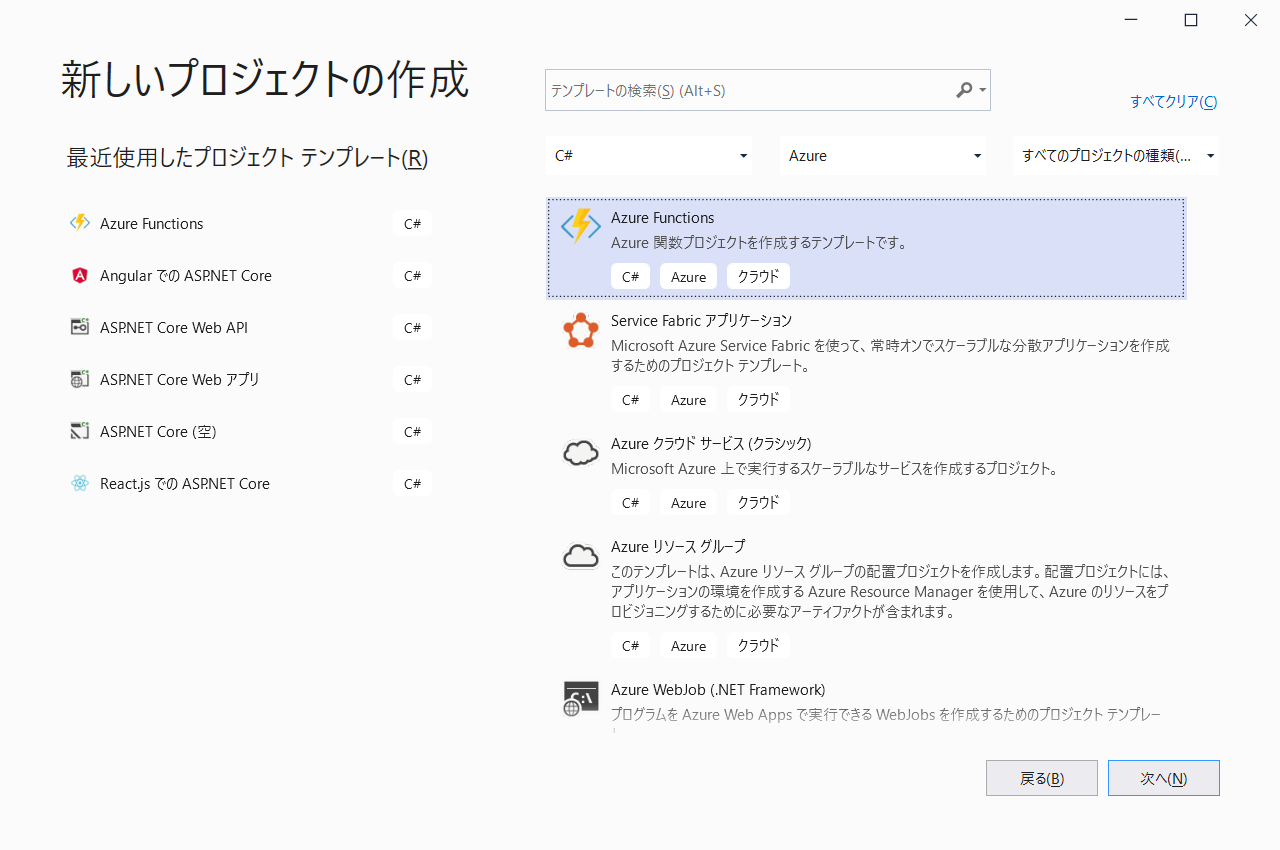Maximize the new project dialog
The width and height of the screenshot is (1280, 850).
click(1191, 20)
